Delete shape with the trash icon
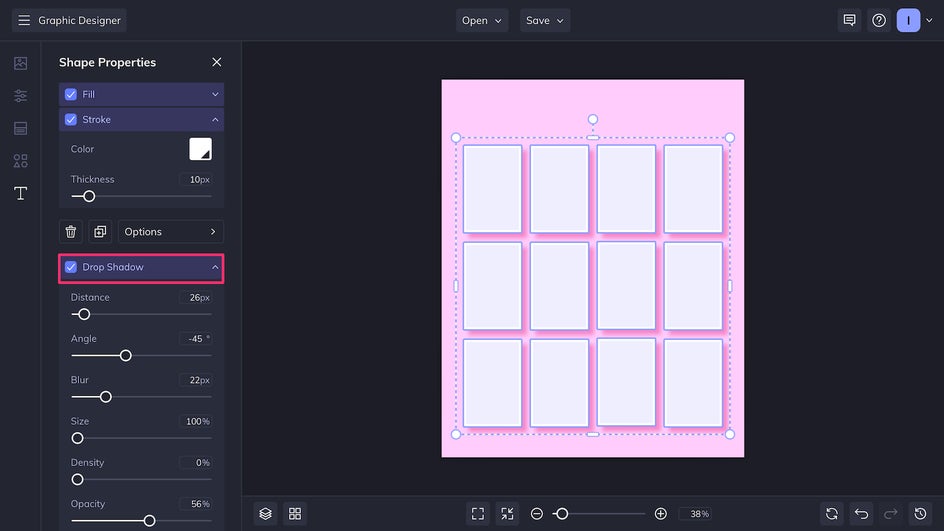This screenshot has width=944, height=531. click(71, 232)
